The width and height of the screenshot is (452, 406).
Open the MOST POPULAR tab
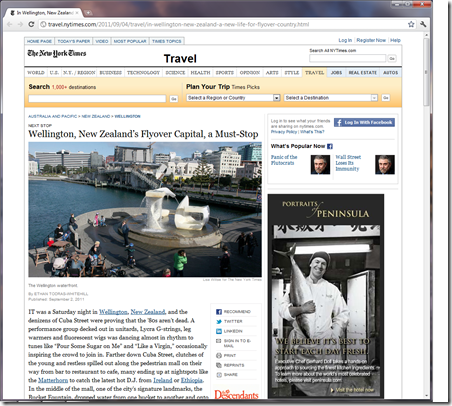(130, 41)
